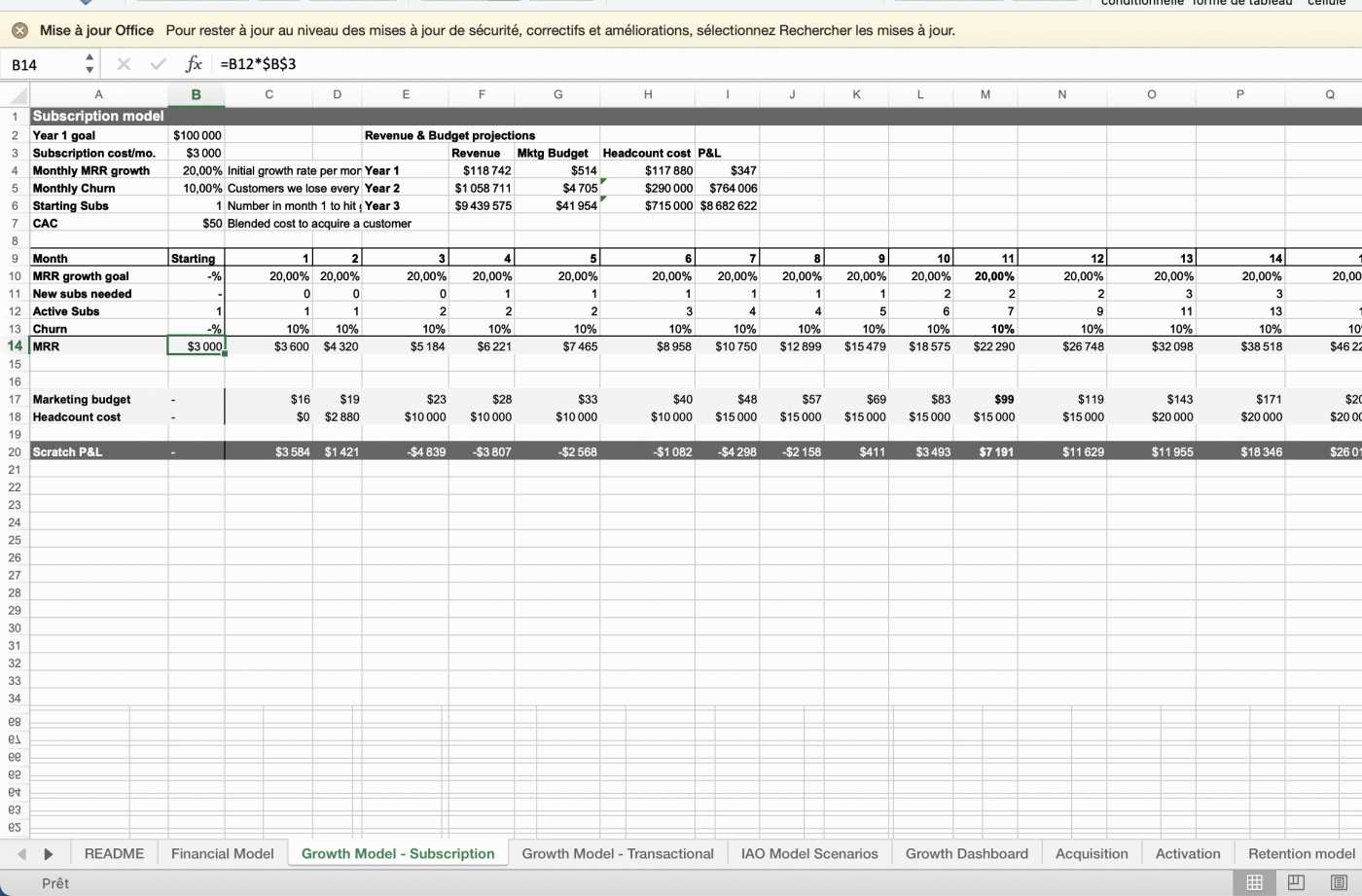Click the select-all corner triangle
Image resolution: width=1362 pixels, height=896 pixels.
(x=18, y=95)
